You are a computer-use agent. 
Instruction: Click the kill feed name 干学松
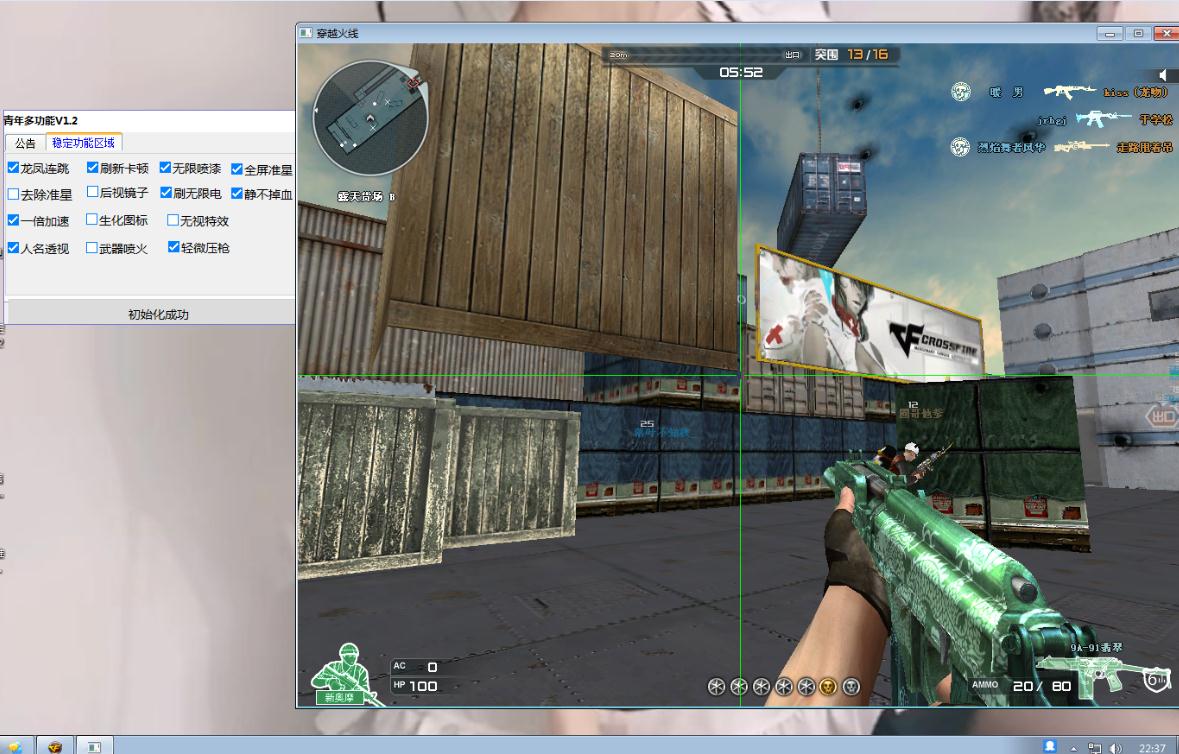click(1156, 120)
